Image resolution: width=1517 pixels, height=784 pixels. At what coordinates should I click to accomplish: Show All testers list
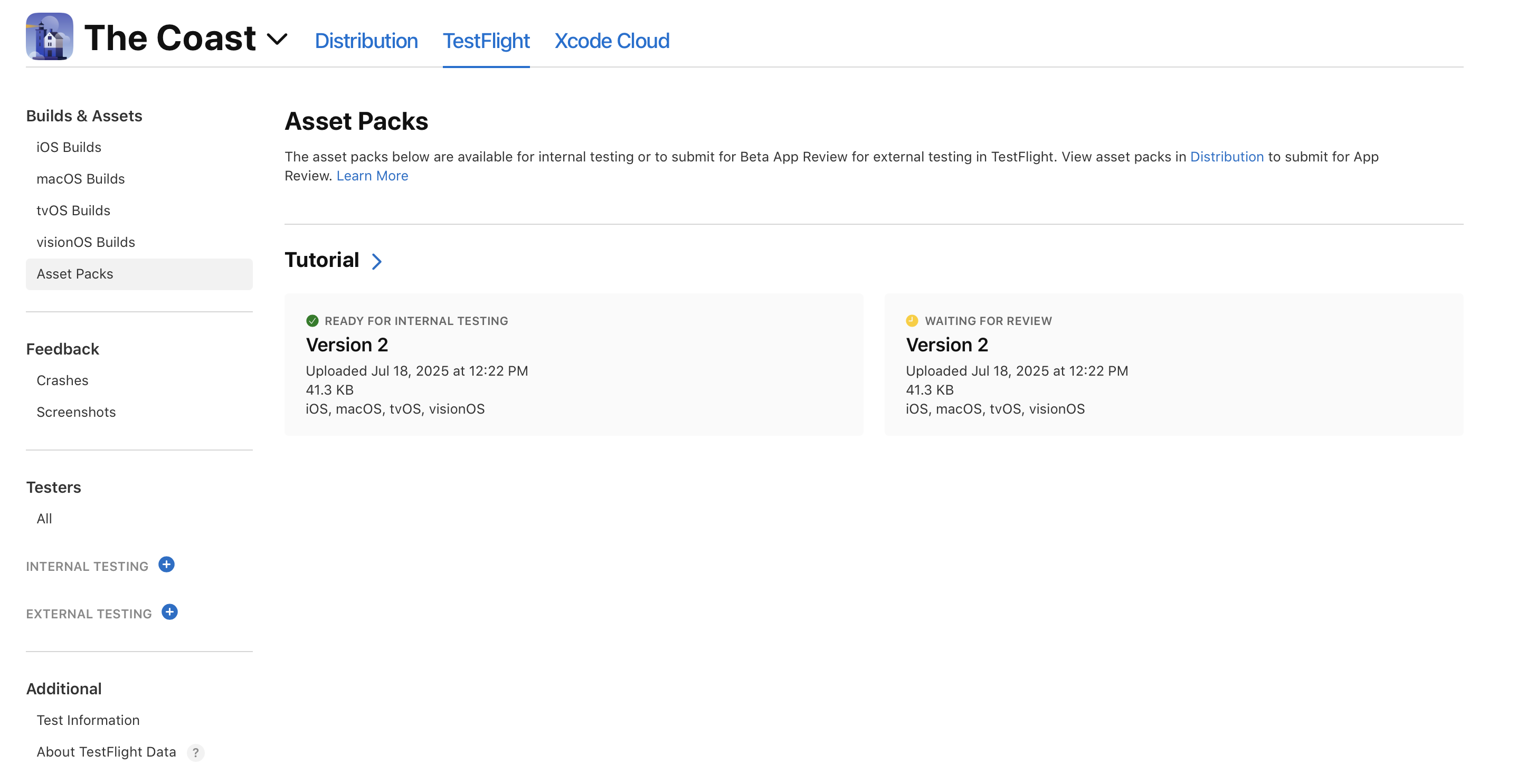point(44,519)
